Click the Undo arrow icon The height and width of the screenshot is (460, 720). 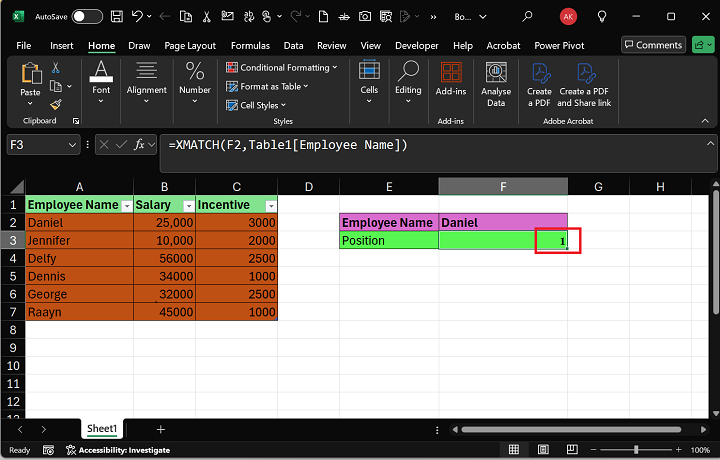137,17
